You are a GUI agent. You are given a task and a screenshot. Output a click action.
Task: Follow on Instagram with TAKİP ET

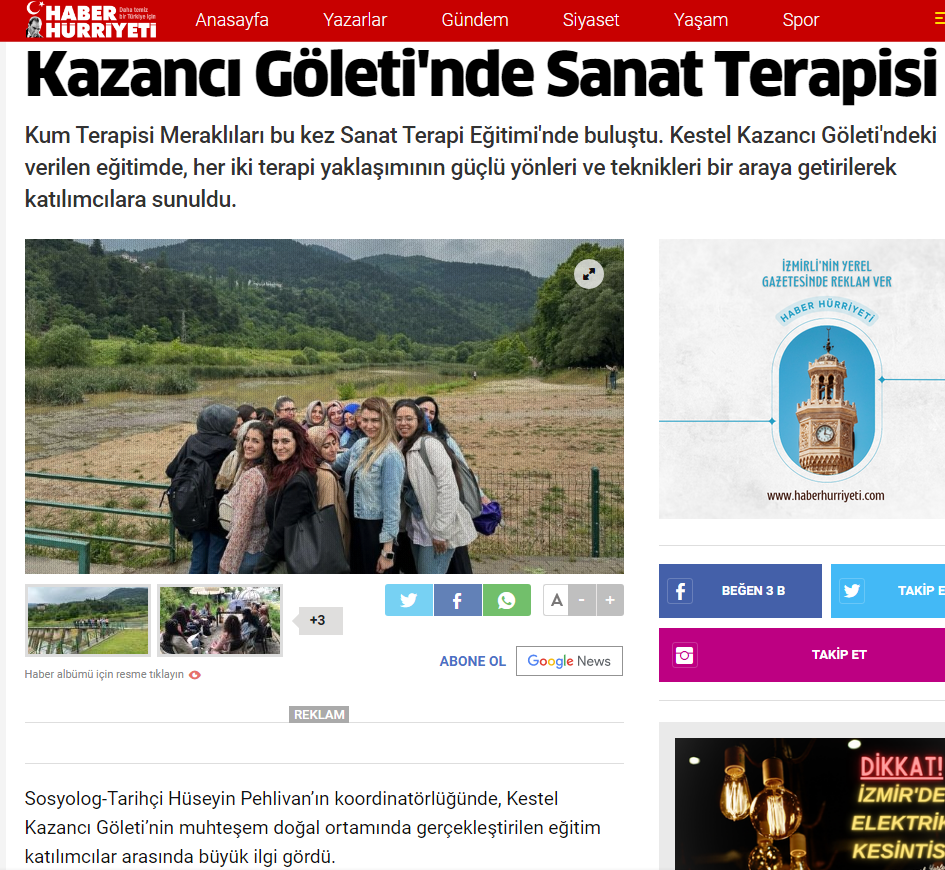[x=802, y=655]
